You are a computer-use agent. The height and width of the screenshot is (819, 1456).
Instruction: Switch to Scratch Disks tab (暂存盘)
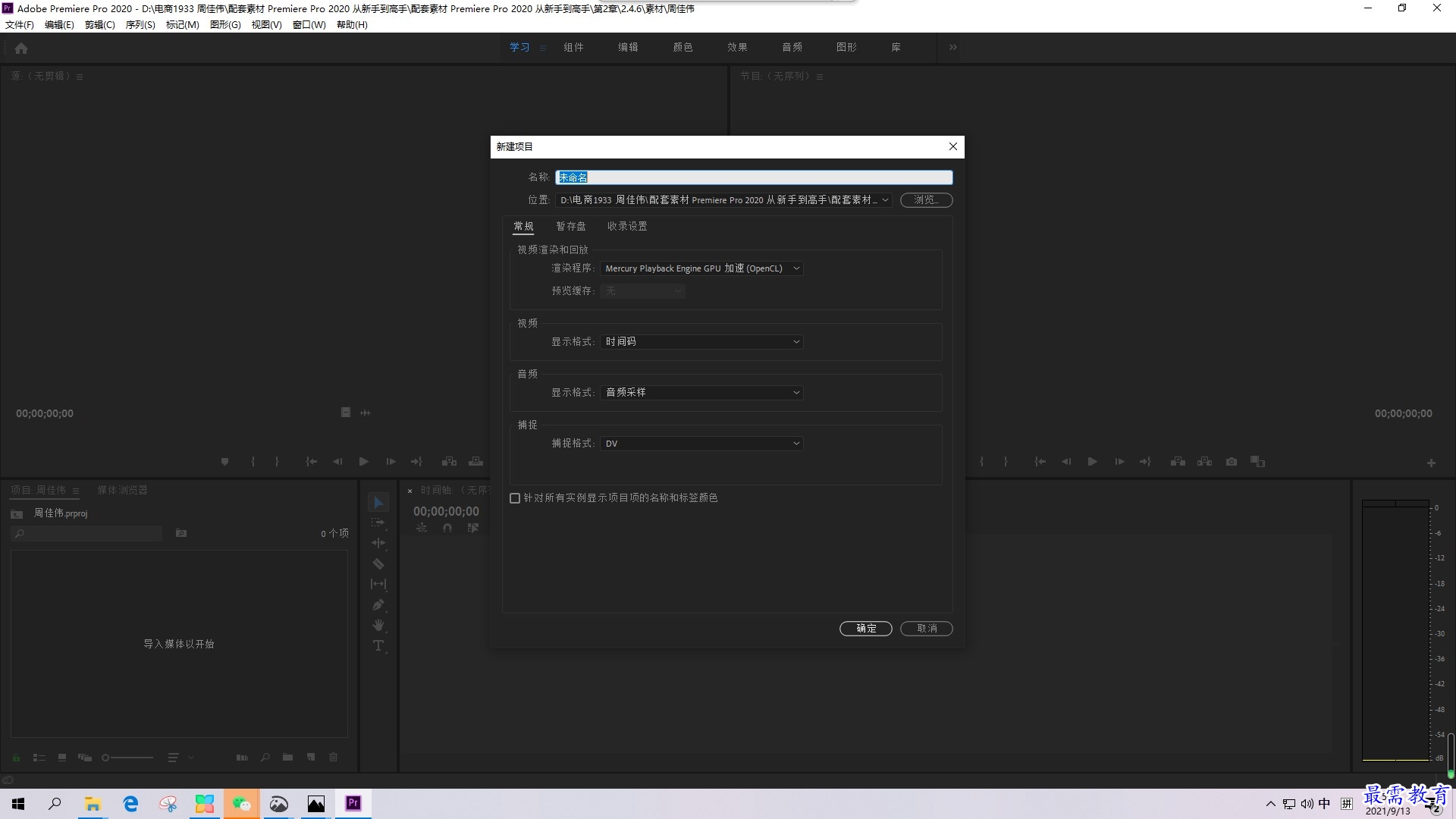click(571, 227)
